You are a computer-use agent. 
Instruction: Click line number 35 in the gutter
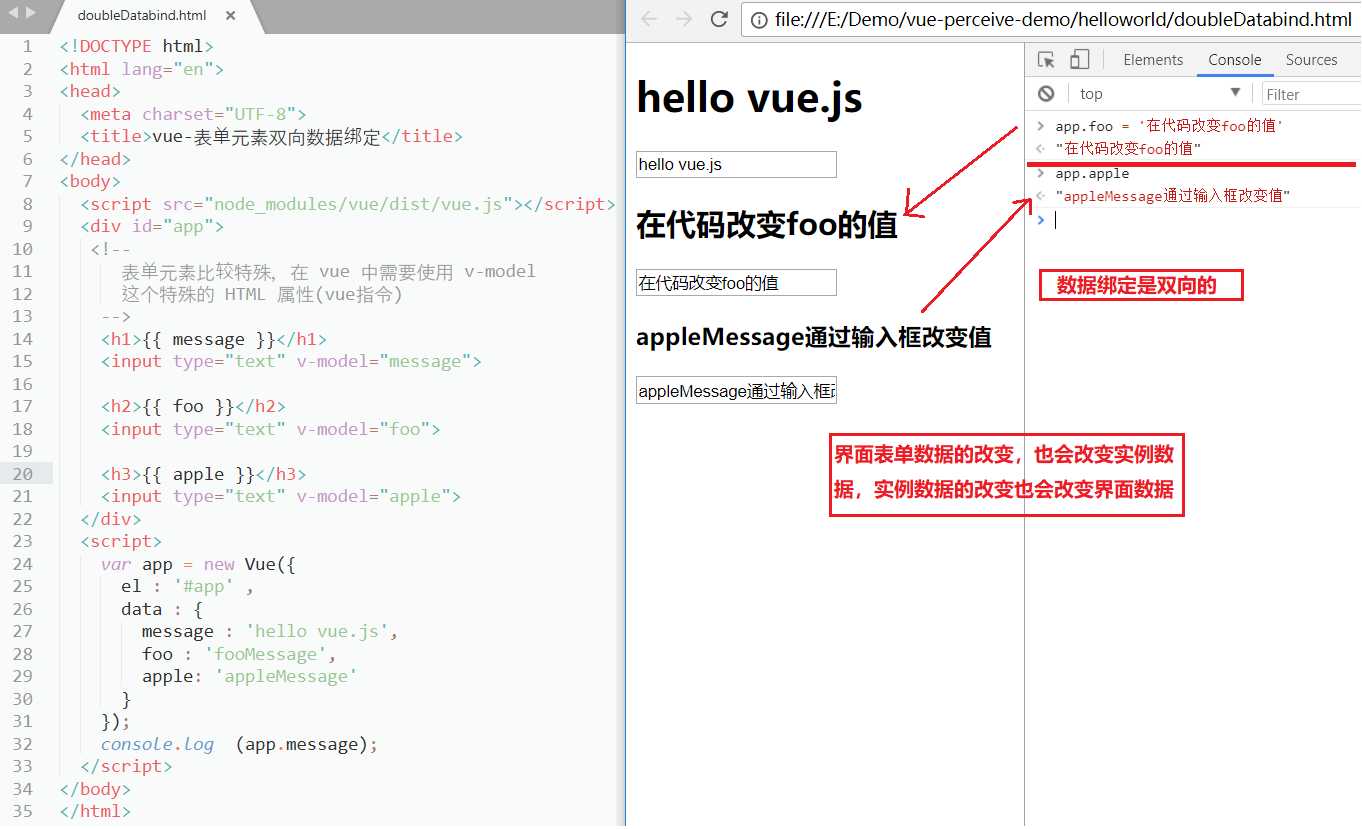[x=22, y=811]
